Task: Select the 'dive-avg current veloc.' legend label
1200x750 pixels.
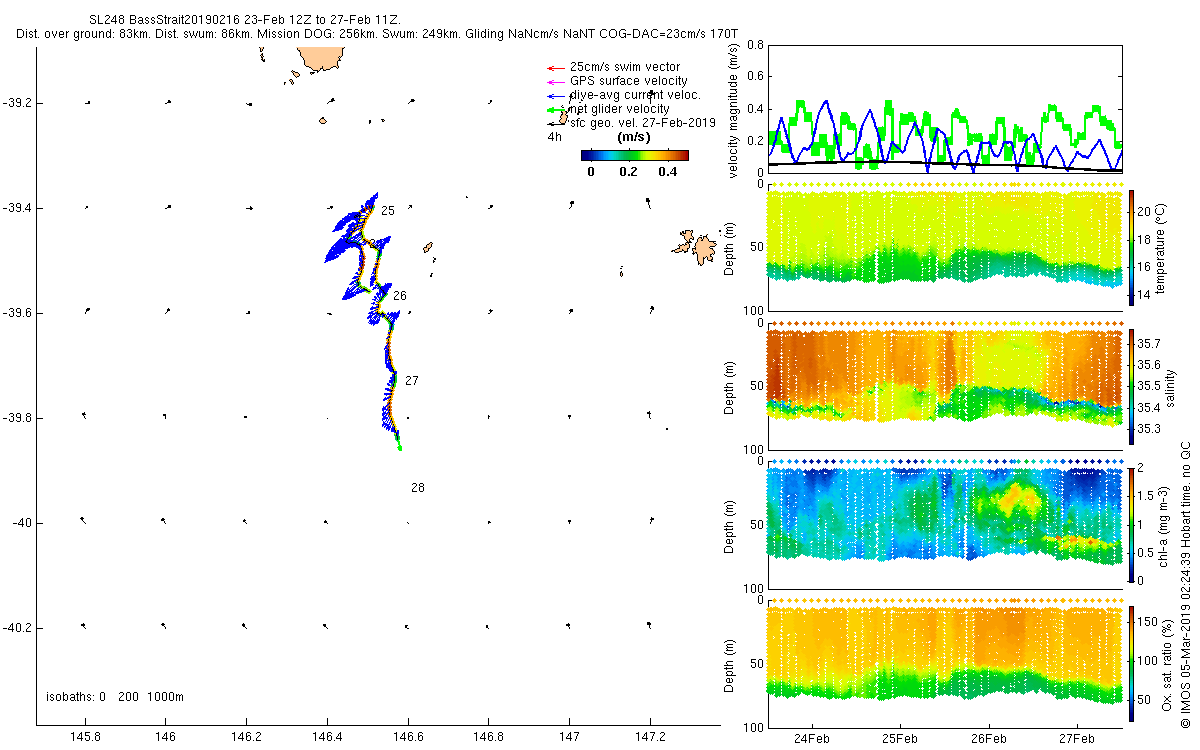Action: click(635, 95)
